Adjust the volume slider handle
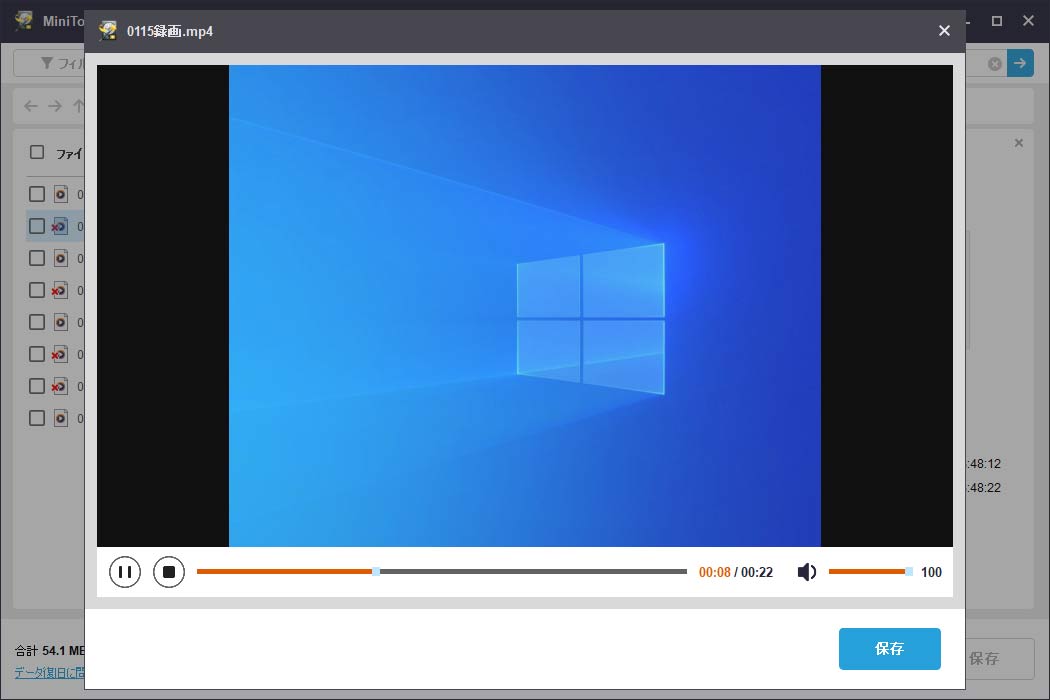Screen dimensions: 1050x700 click(x=909, y=571)
